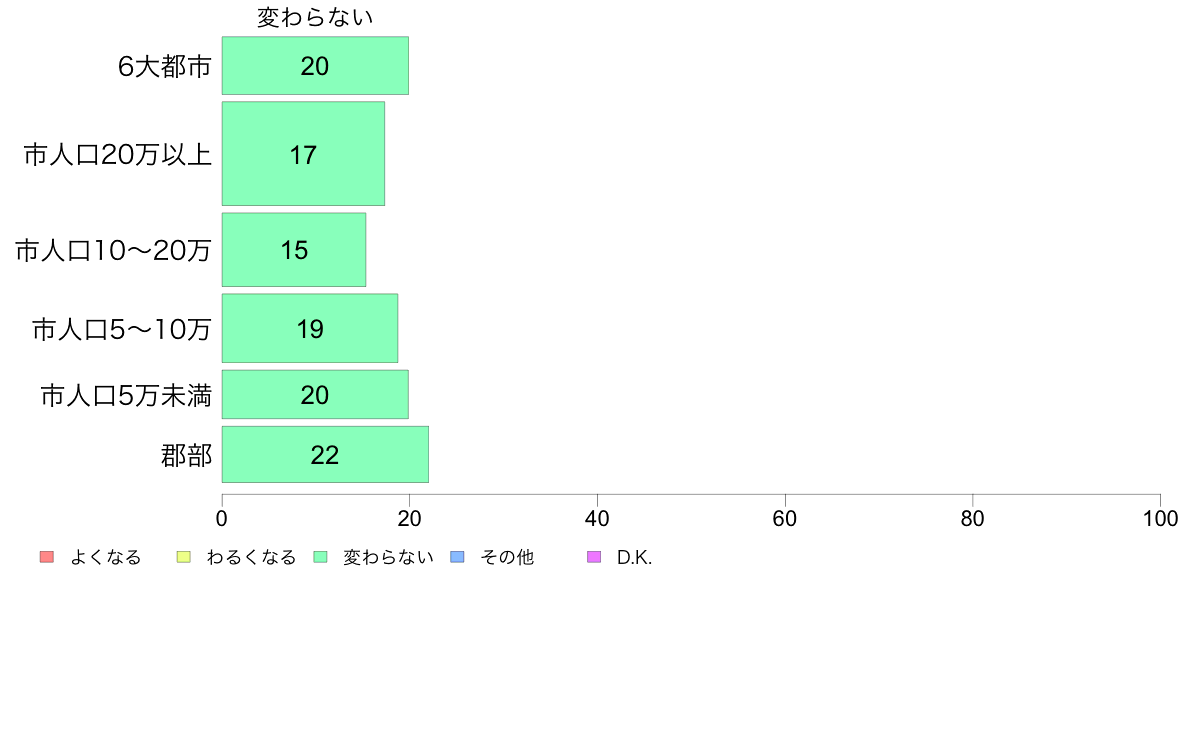Viewport: 1188px width, 736px height.
Task: Select the 市人口5万未満 bar showing 20
Action: point(315,395)
